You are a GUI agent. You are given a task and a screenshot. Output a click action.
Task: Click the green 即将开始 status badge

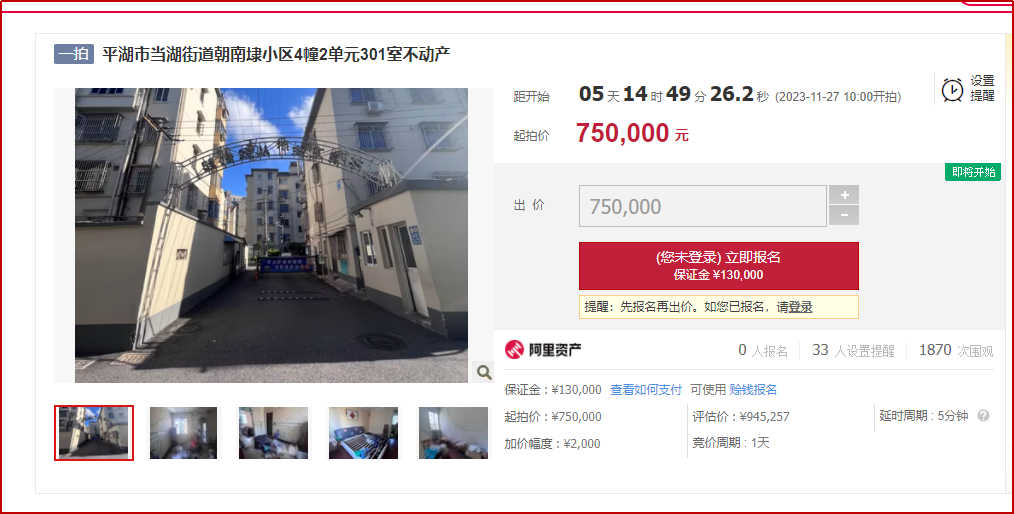tap(973, 172)
